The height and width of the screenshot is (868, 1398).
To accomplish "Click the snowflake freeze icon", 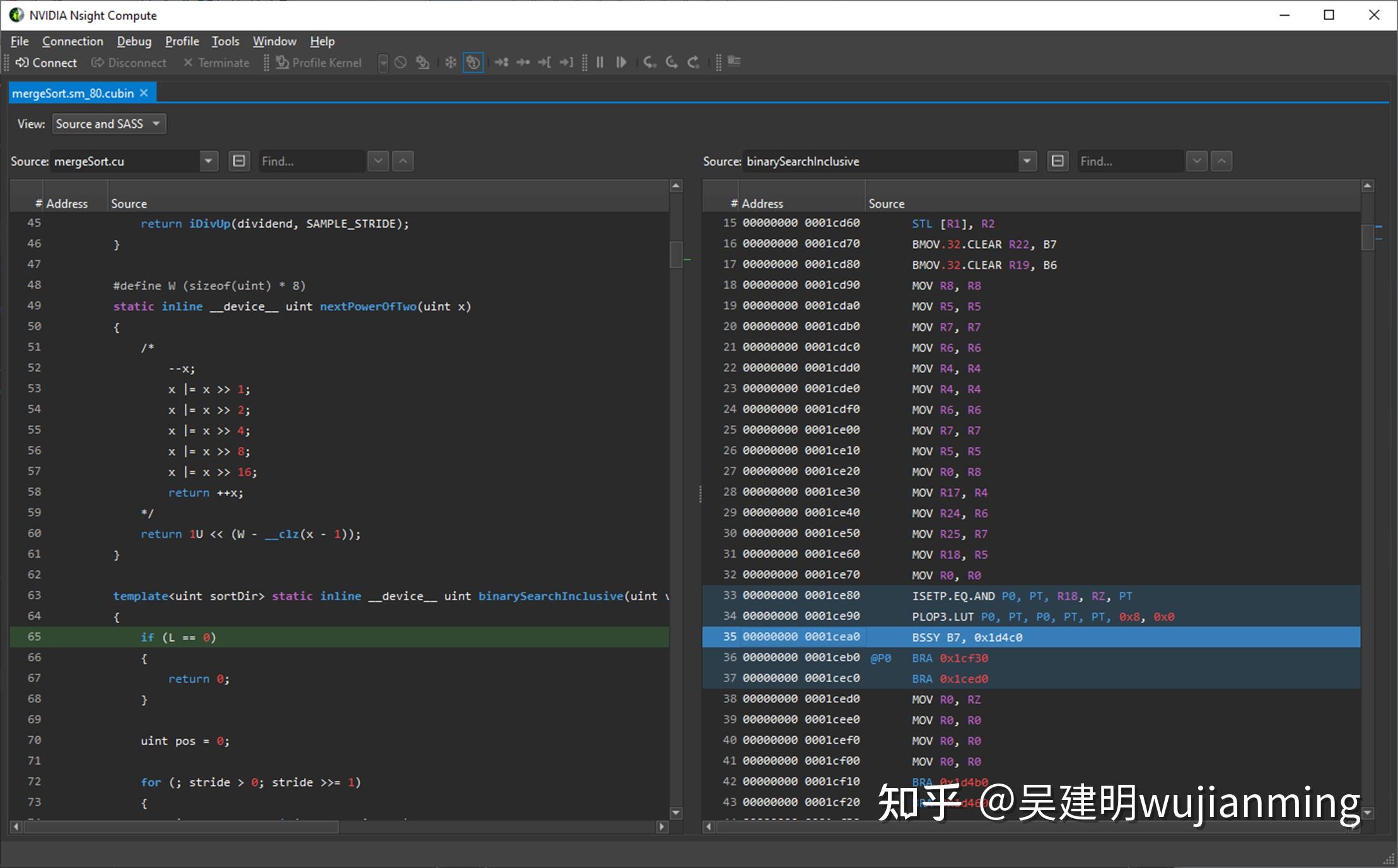I will pos(450,62).
